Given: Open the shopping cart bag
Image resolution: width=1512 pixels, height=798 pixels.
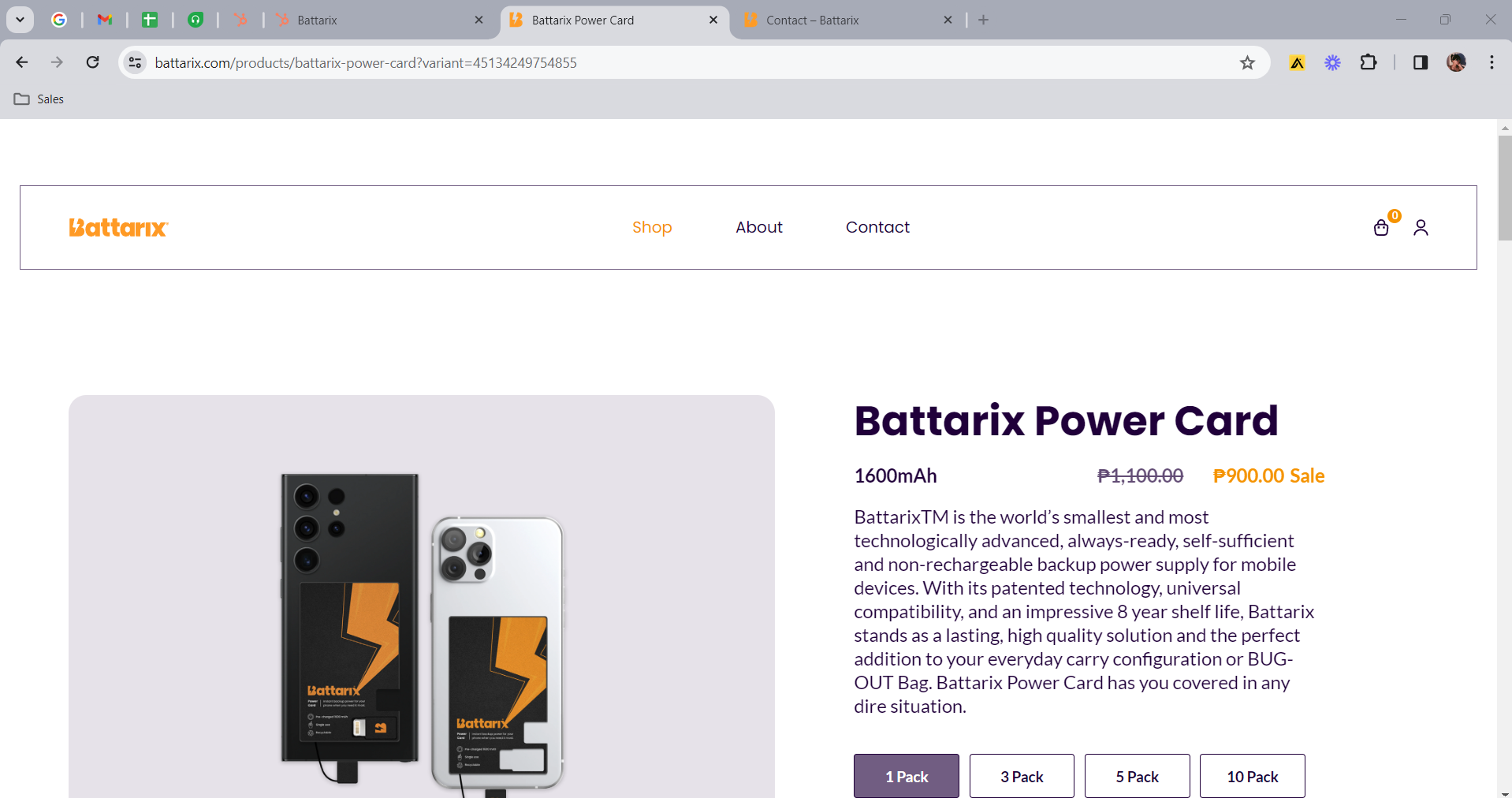Looking at the screenshot, I should [x=1382, y=227].
